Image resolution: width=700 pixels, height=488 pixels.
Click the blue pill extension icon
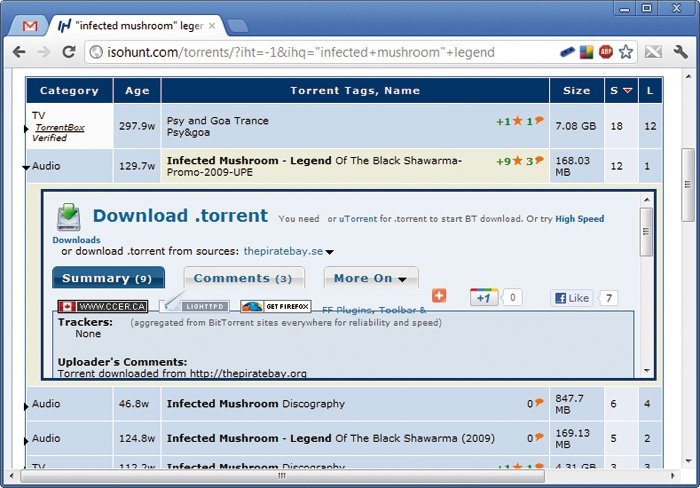(567, 52)
